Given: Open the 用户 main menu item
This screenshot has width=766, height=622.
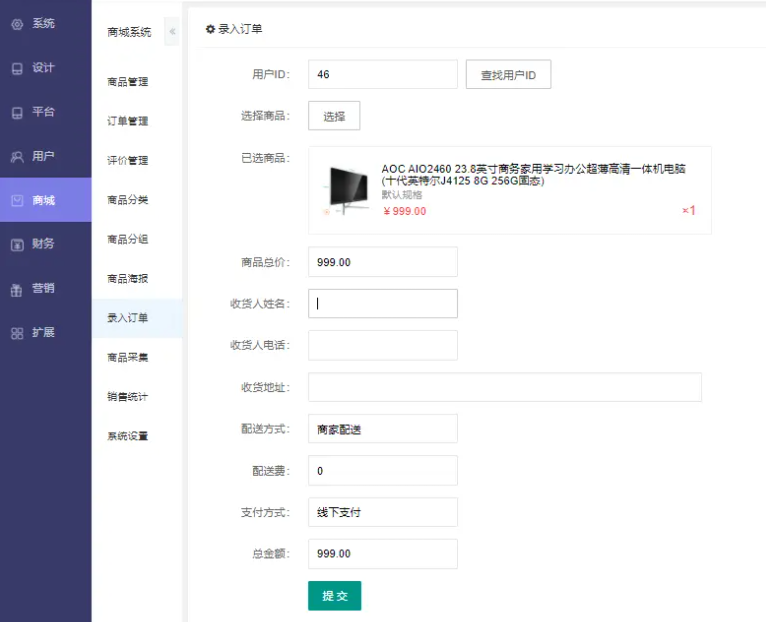Looking at the screenshot, I should click(45, 156).
